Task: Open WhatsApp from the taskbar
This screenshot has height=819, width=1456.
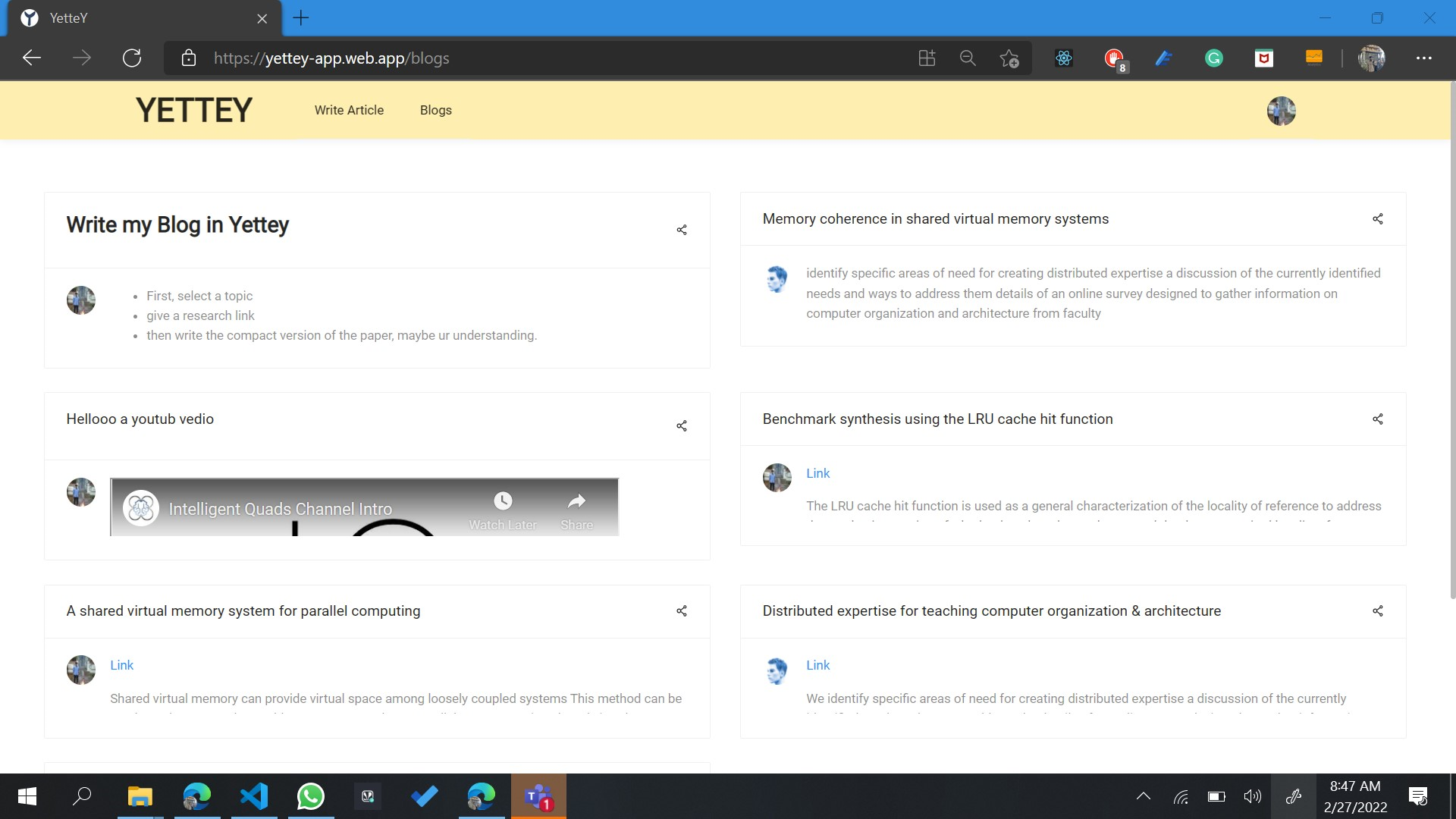Action: point(311,796)
